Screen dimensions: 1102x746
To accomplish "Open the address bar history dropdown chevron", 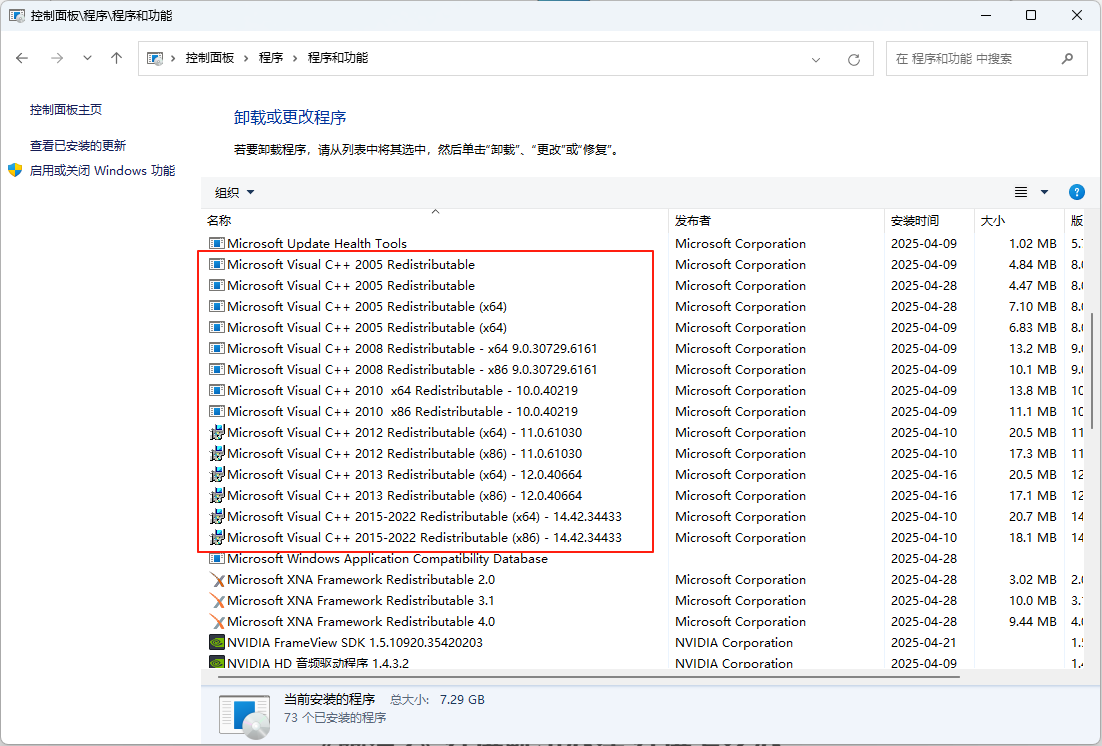I will click(x=816, y=59).
